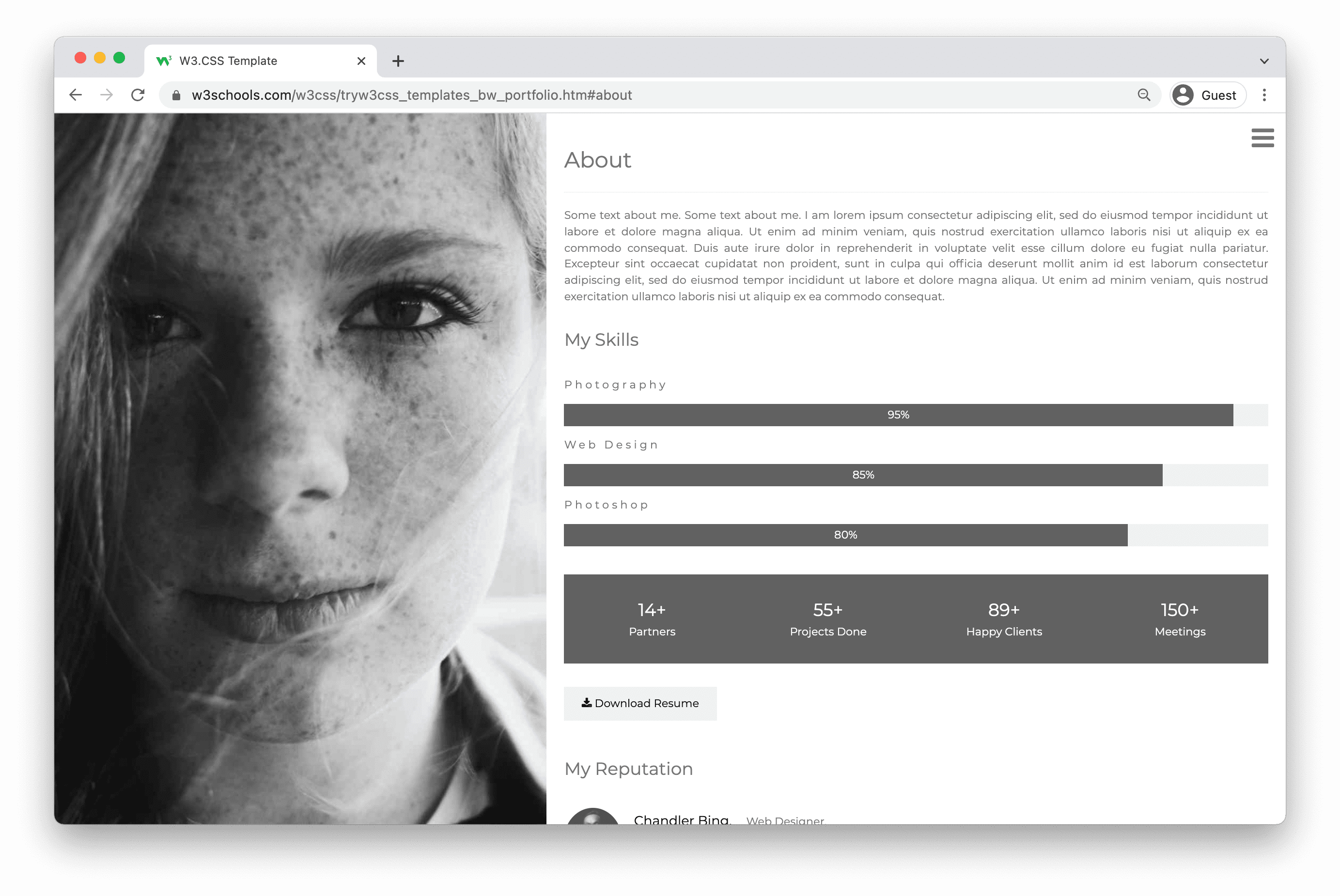Click the Guest account icon
The height and width of the screenshot is (896, 1340).
[1184, 95]
